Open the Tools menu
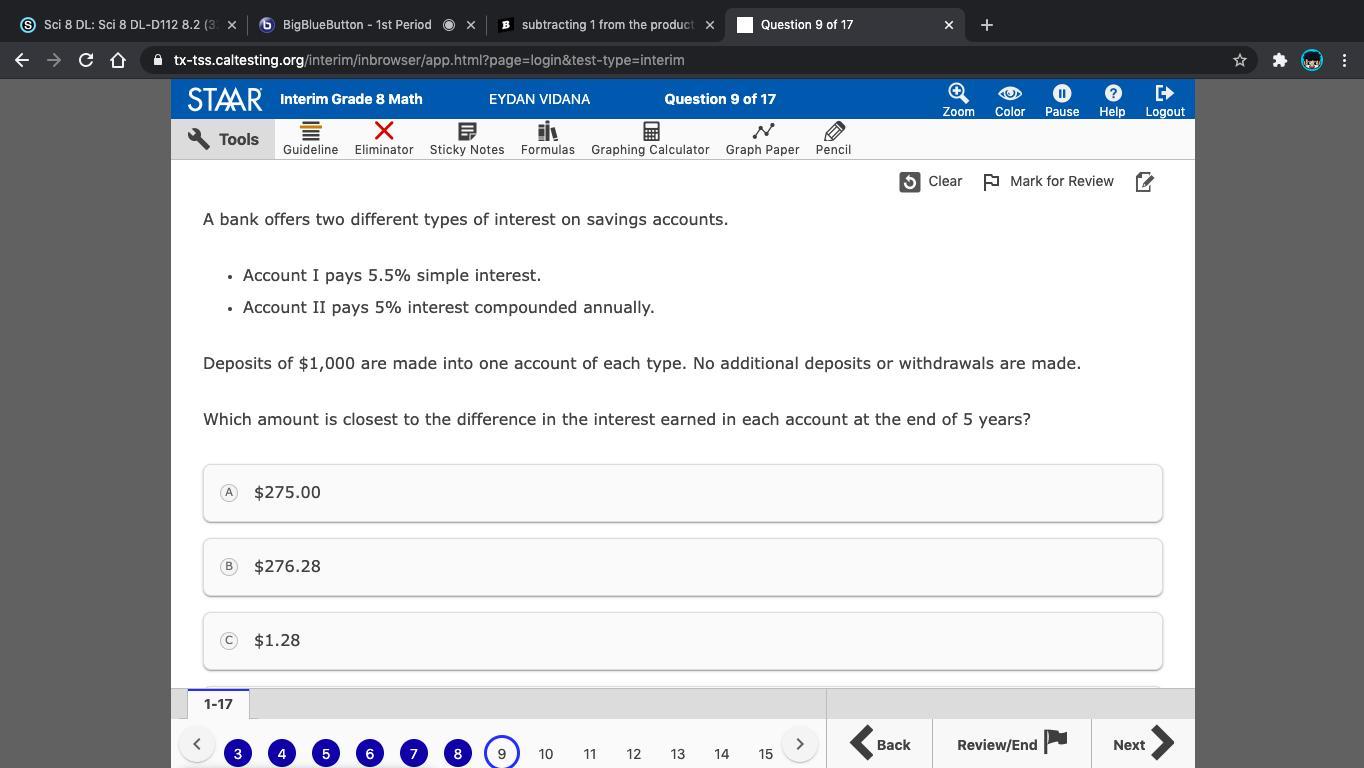Image resolution: width=1364 pixels, height=768 pixels. point(223,139)
